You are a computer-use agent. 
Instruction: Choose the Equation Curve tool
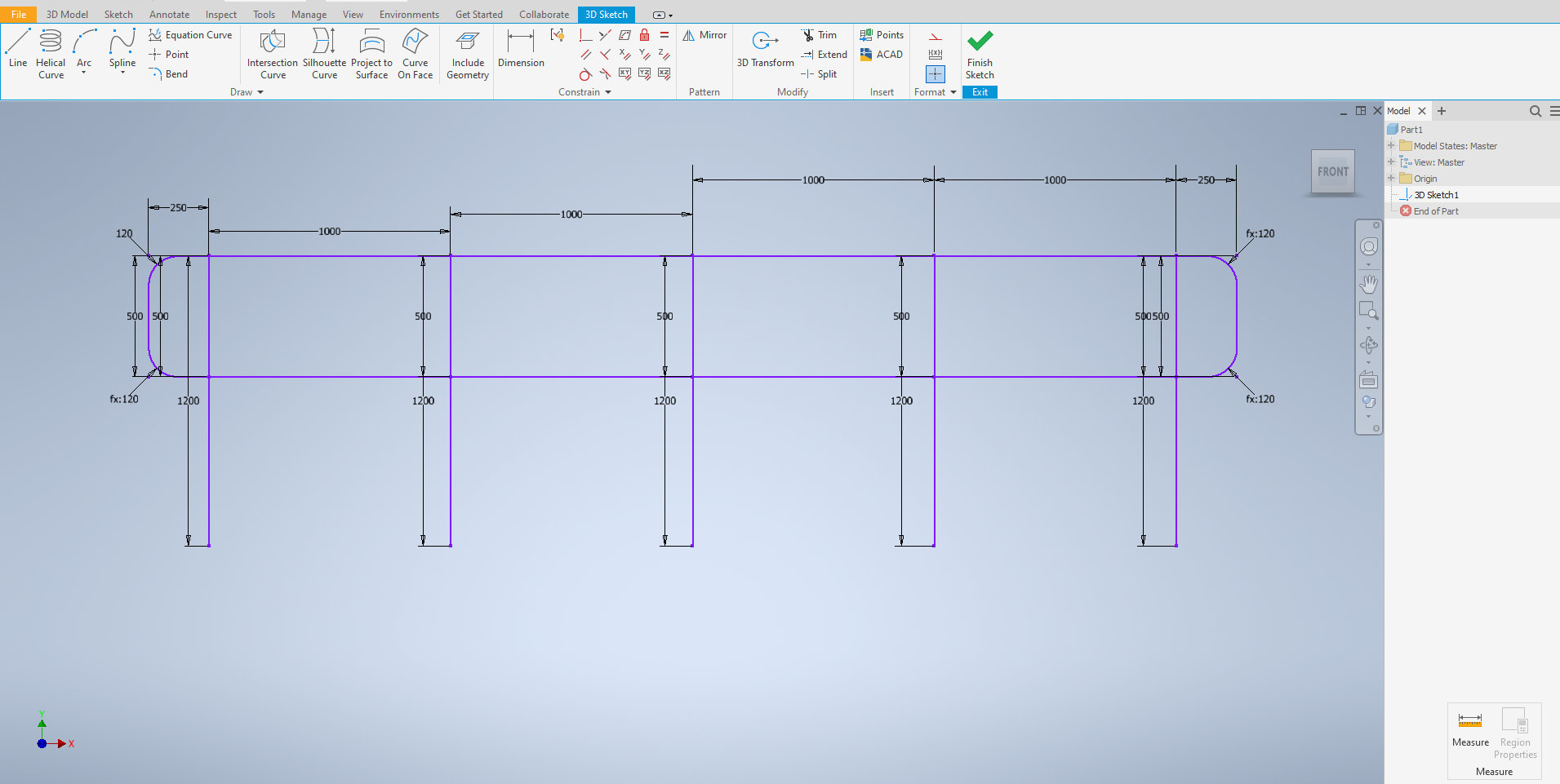190,35
